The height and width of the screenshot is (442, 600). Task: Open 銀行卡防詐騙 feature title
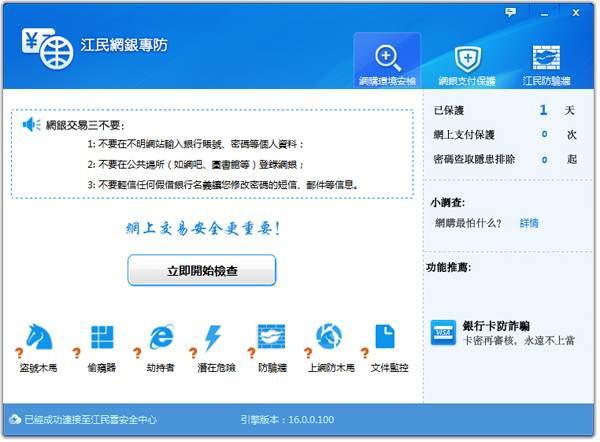click(x=497, y=326)
